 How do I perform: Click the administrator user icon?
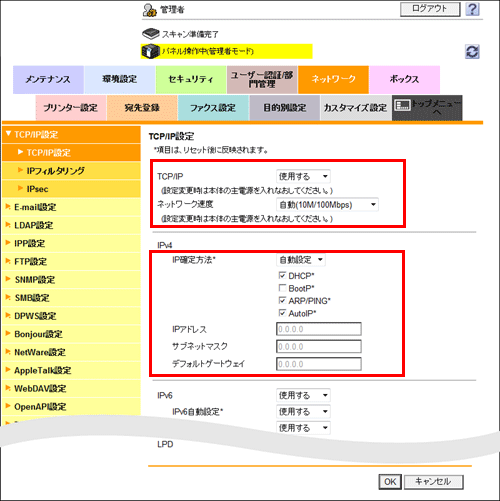point(150,10)
